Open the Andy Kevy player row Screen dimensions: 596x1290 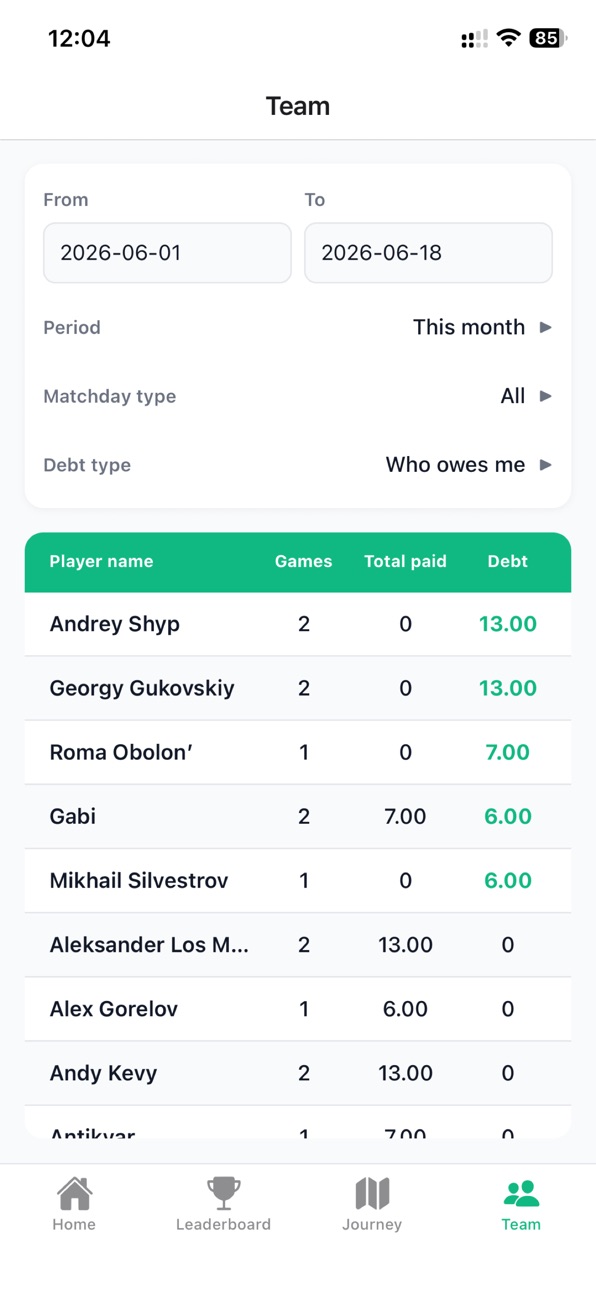[298, 1073]
